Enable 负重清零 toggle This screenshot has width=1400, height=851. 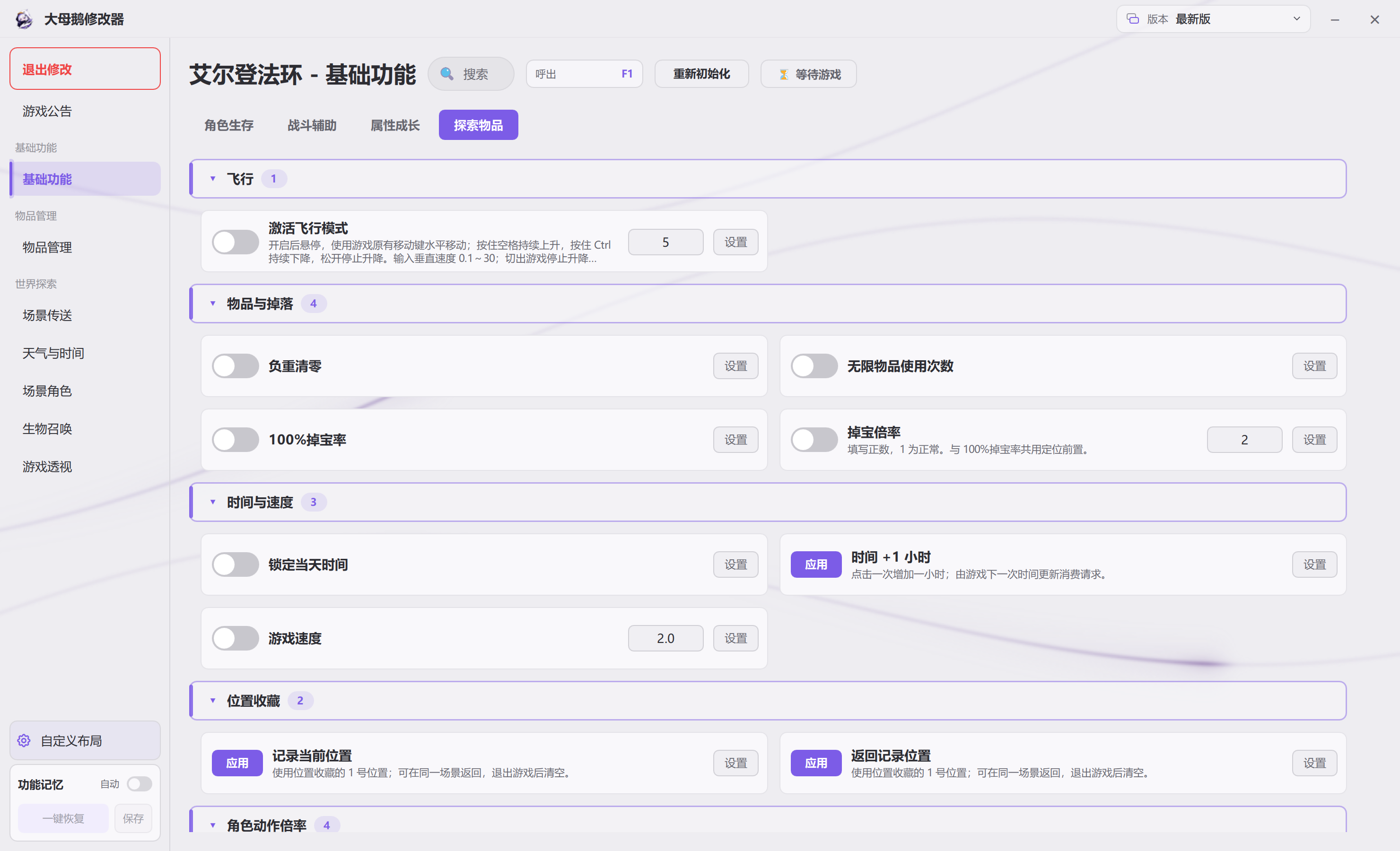235,366
